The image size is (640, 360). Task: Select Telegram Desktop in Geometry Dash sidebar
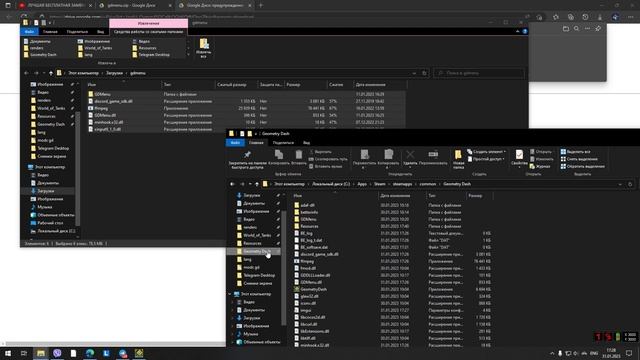(x=255, y=276)
